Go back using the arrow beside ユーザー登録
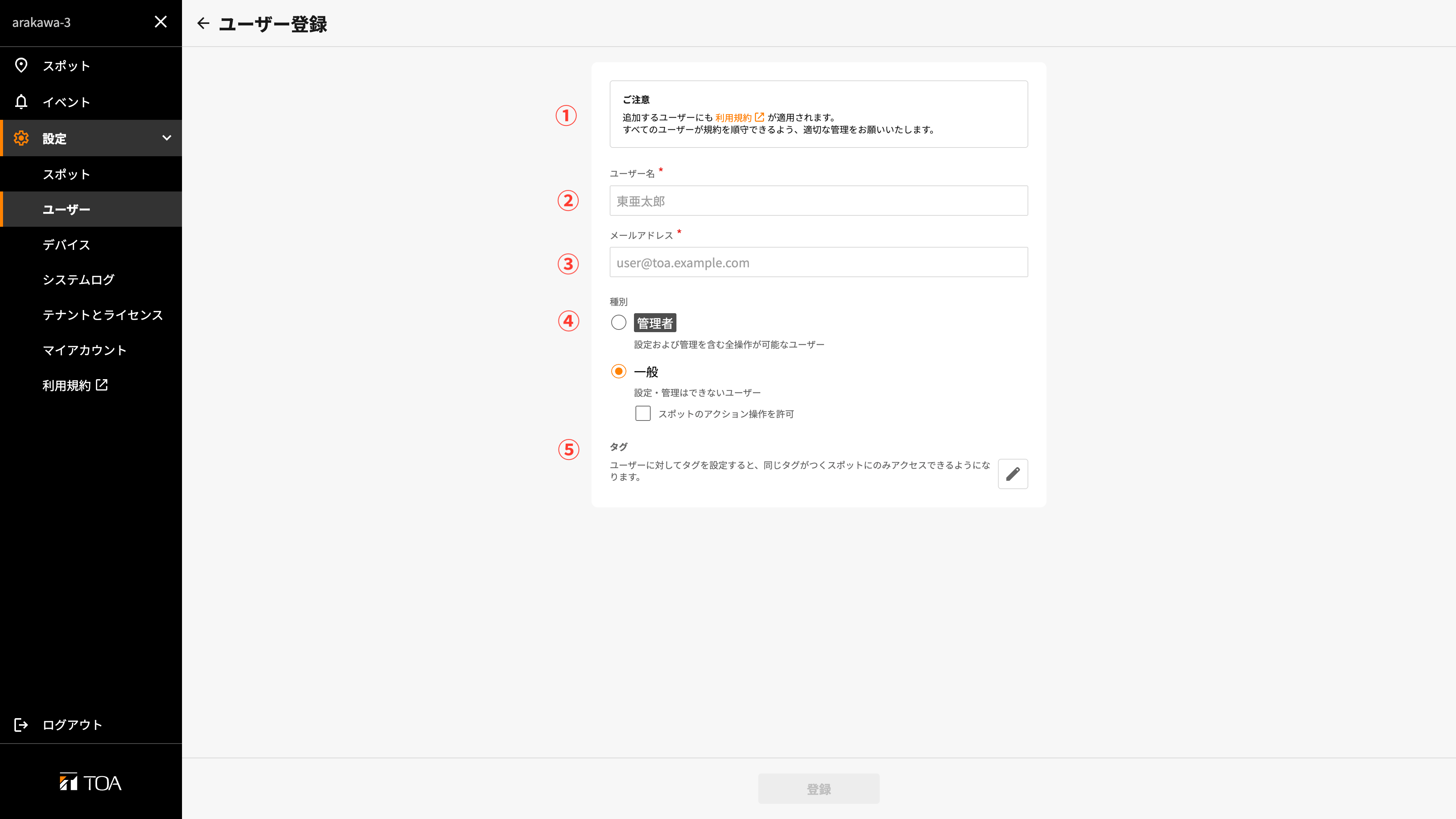The image size is (1456, 819). [203, 23]
